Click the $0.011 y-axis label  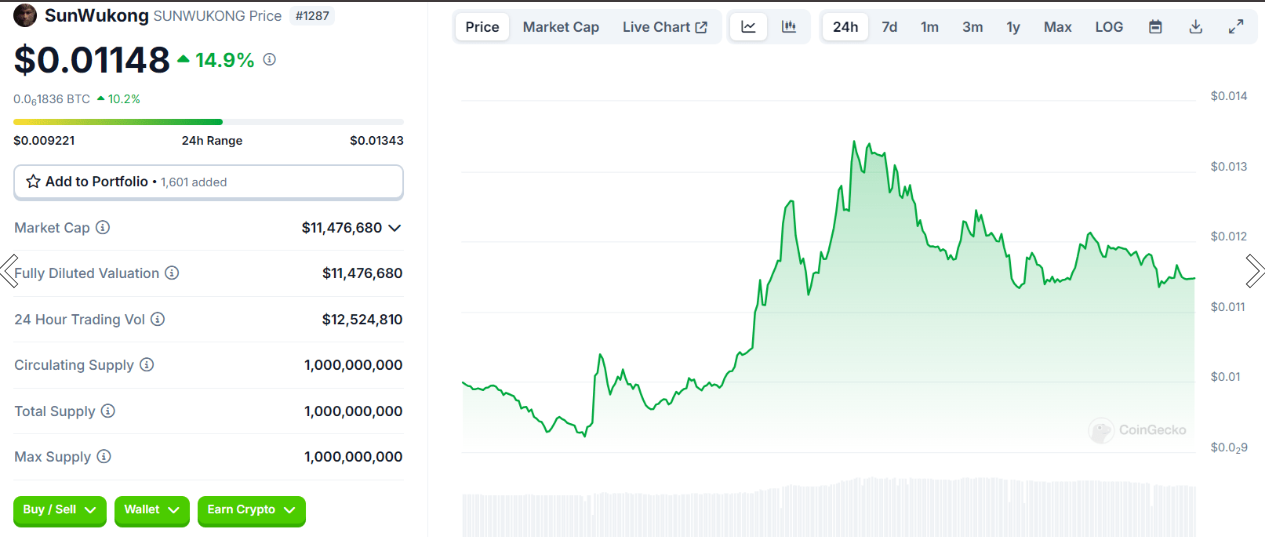1229,306
